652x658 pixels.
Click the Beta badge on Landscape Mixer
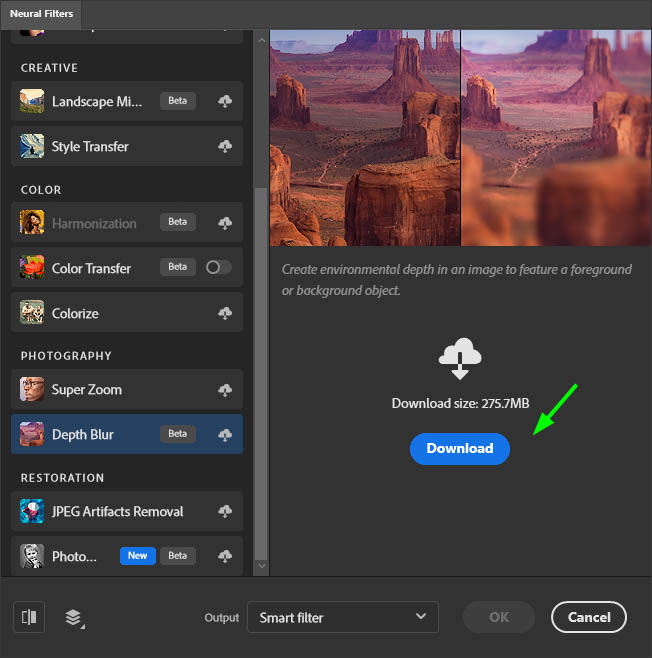click(177, 101)
